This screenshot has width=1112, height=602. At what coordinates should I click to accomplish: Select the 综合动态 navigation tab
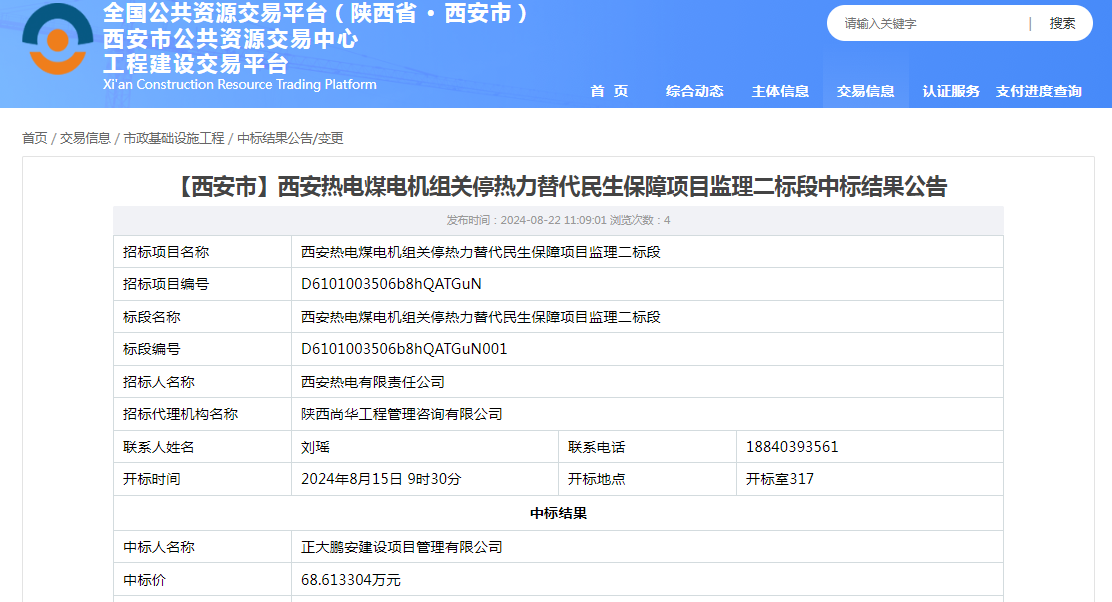(694, 91)
